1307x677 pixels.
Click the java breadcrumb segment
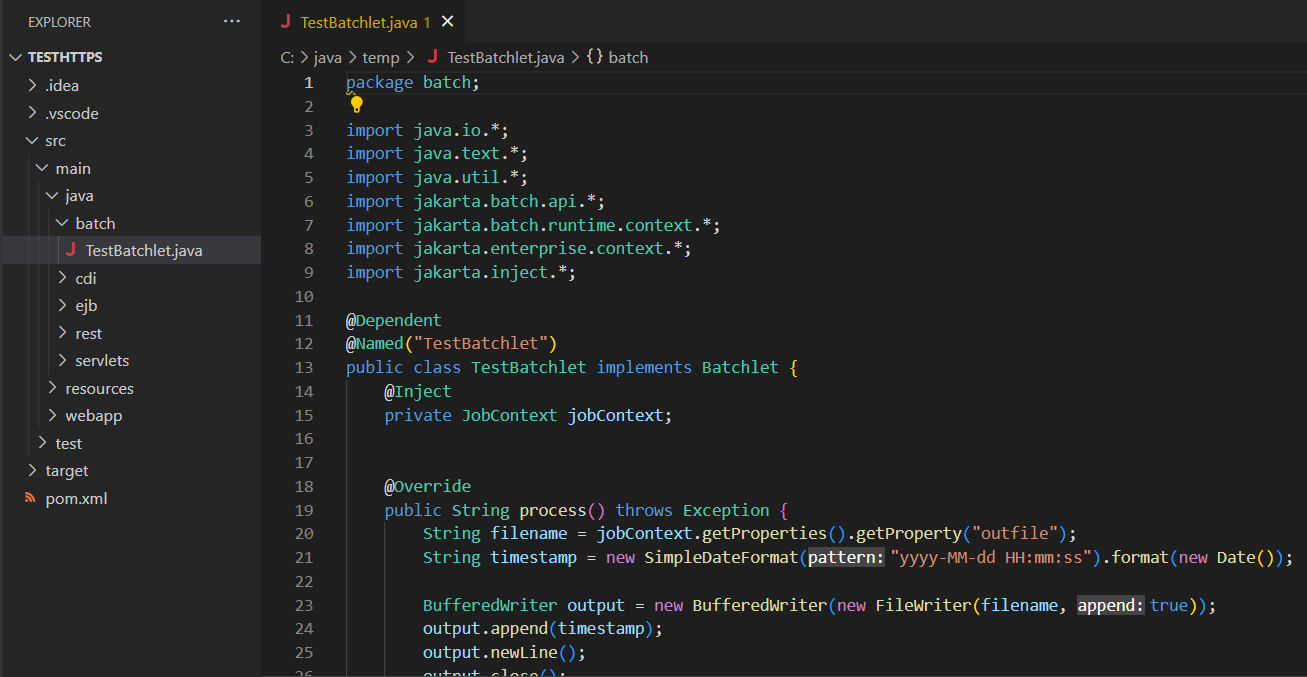[x=327, y=57]
